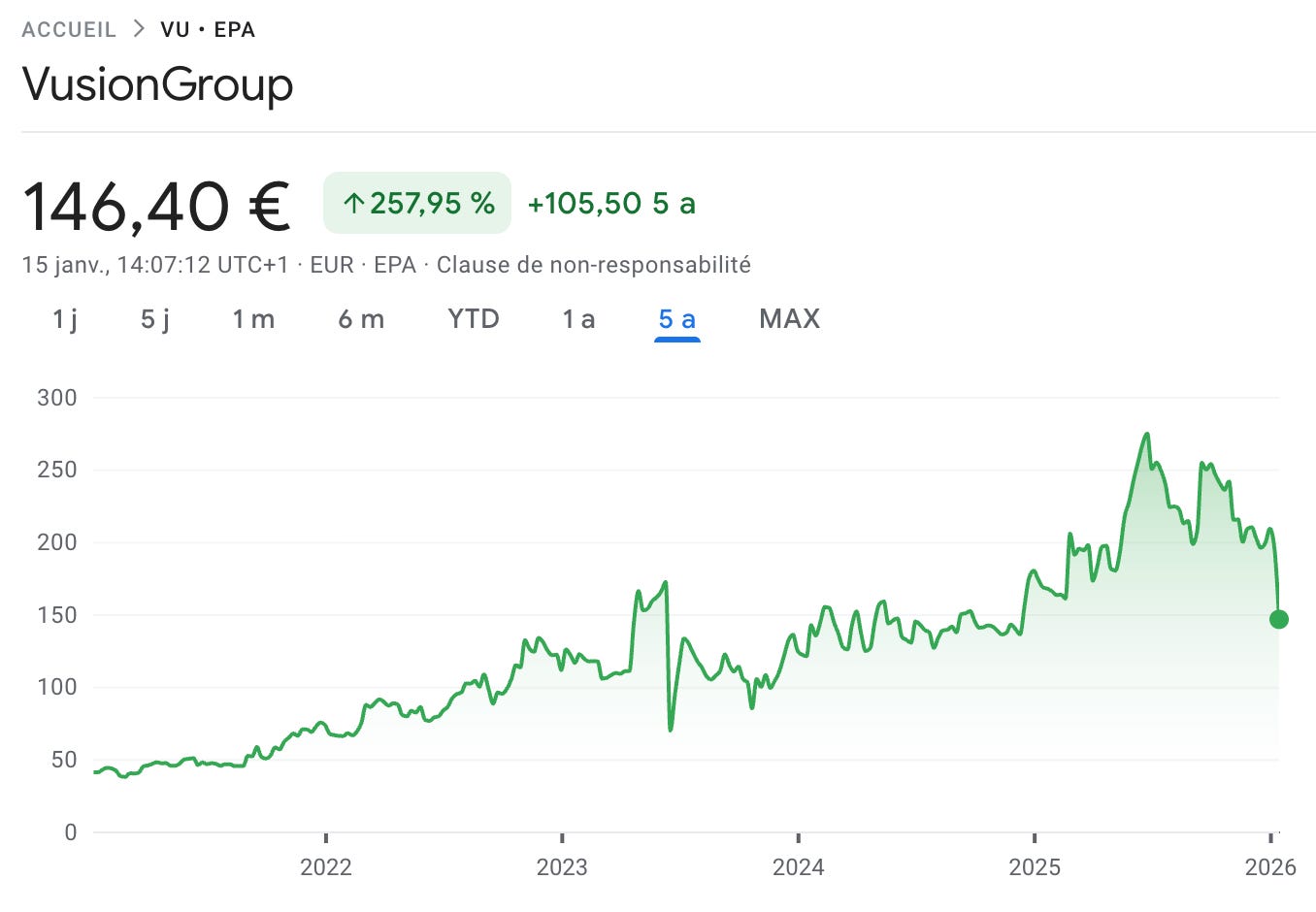The image size is (1316, 912).
Task: Choose the 1 a time range
Action: pos(578,319)
